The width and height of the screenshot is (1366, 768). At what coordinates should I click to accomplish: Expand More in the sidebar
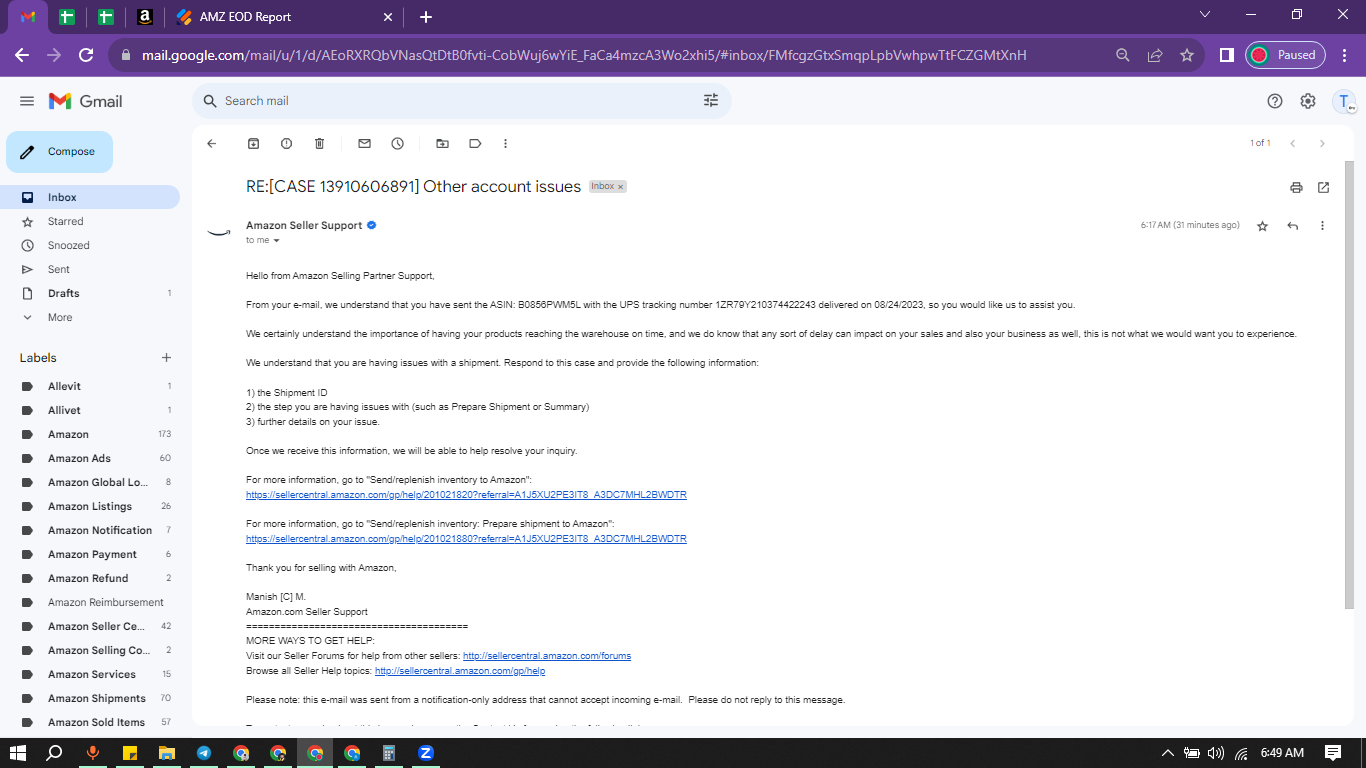click(x=90, y=318)
